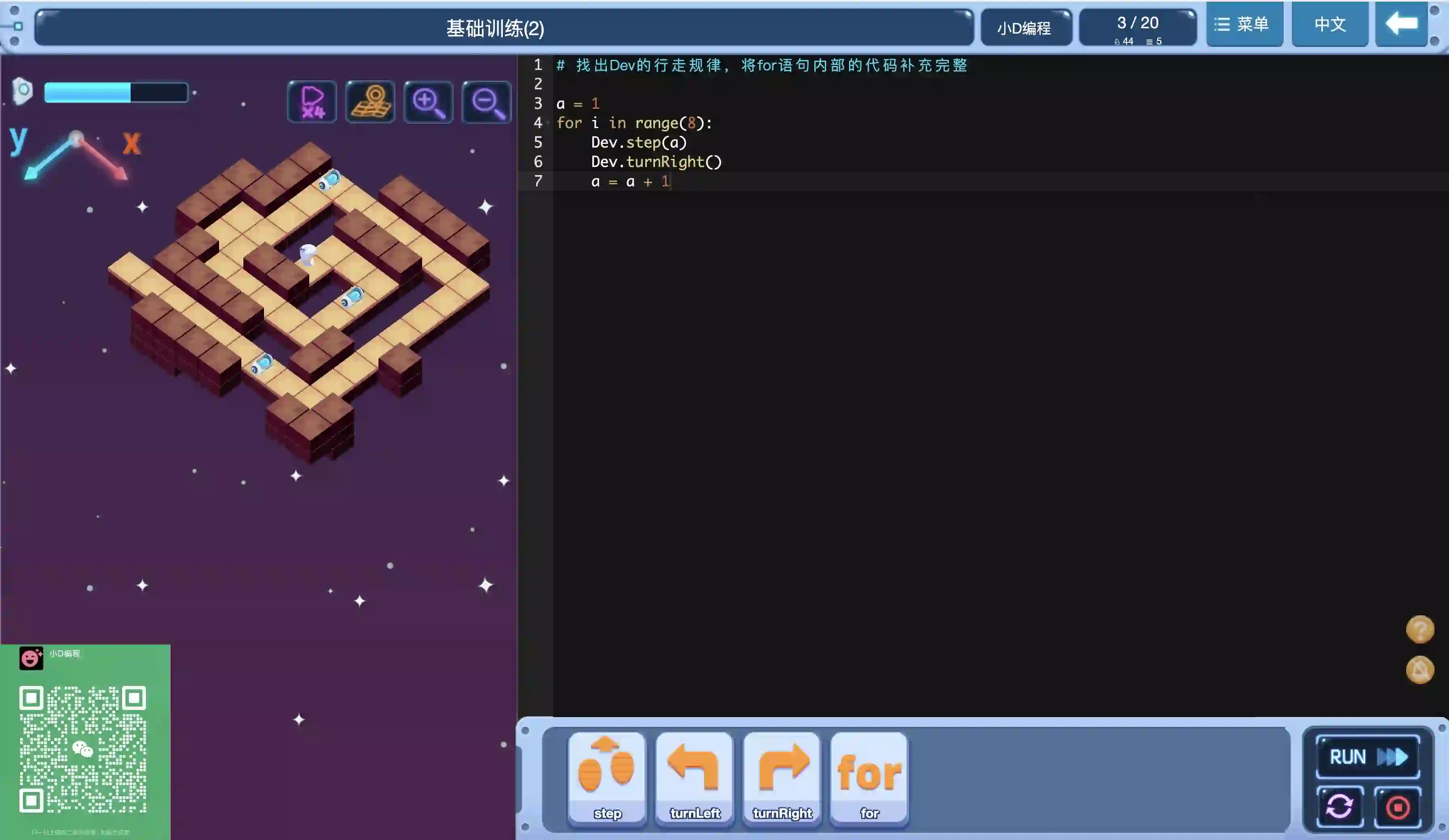Click the blue progress bar
1449x840 pixels.
tap(116, 93)
